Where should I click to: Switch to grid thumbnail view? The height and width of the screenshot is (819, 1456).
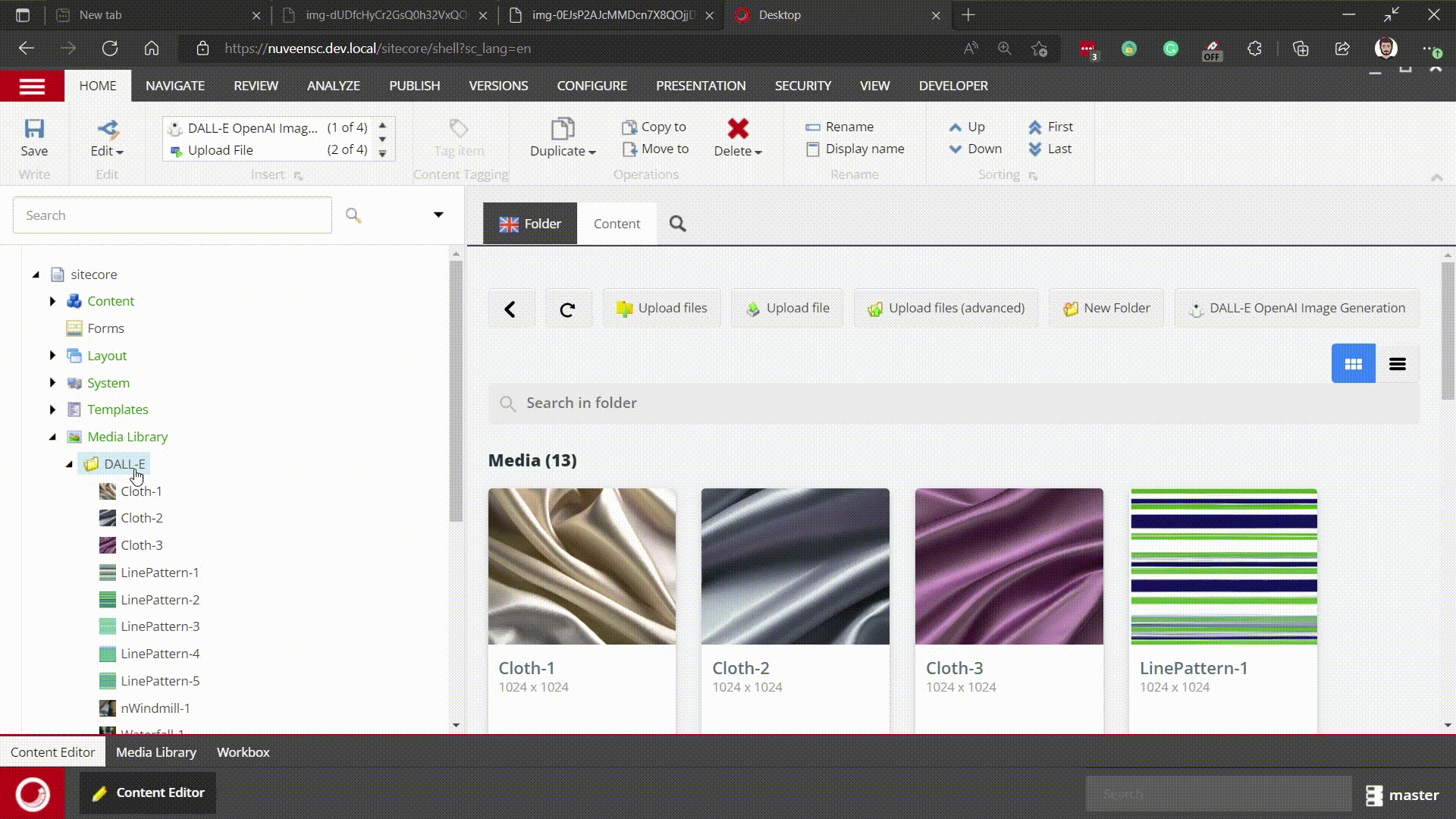(x=1353, y=364)
